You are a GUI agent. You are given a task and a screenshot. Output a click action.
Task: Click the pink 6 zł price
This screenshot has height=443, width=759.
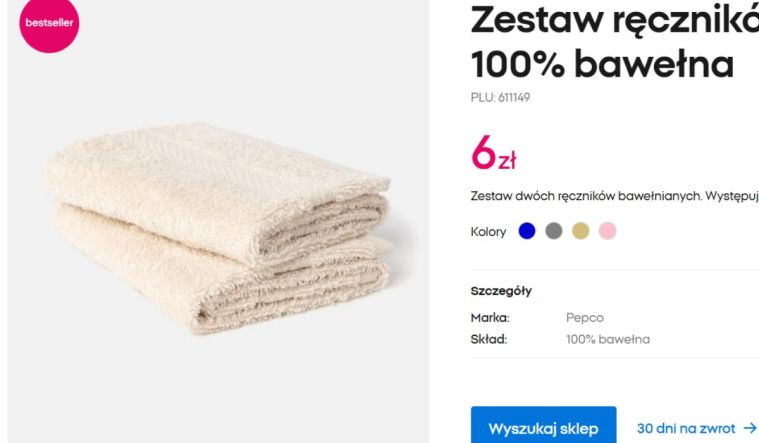click(x=493, y=153)
